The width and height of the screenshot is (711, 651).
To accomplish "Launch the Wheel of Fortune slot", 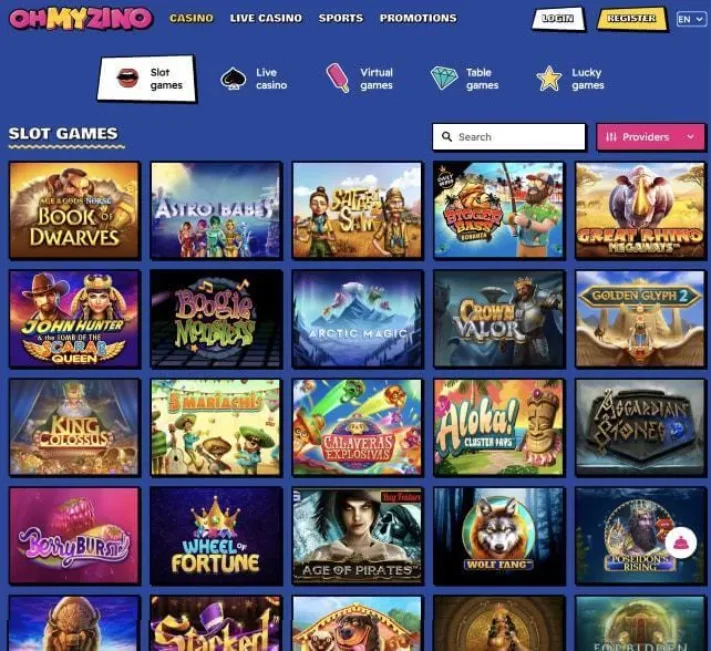I will (x=216, y=535).
